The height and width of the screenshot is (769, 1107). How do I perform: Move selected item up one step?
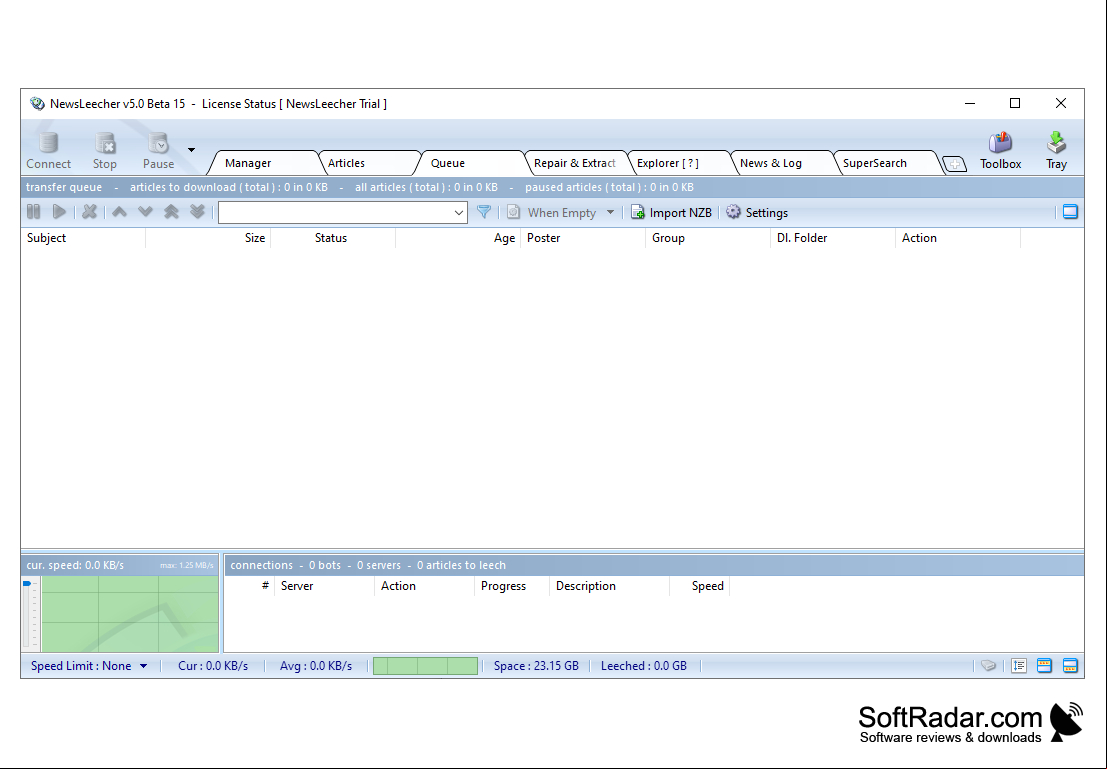(x=119, y=212)
